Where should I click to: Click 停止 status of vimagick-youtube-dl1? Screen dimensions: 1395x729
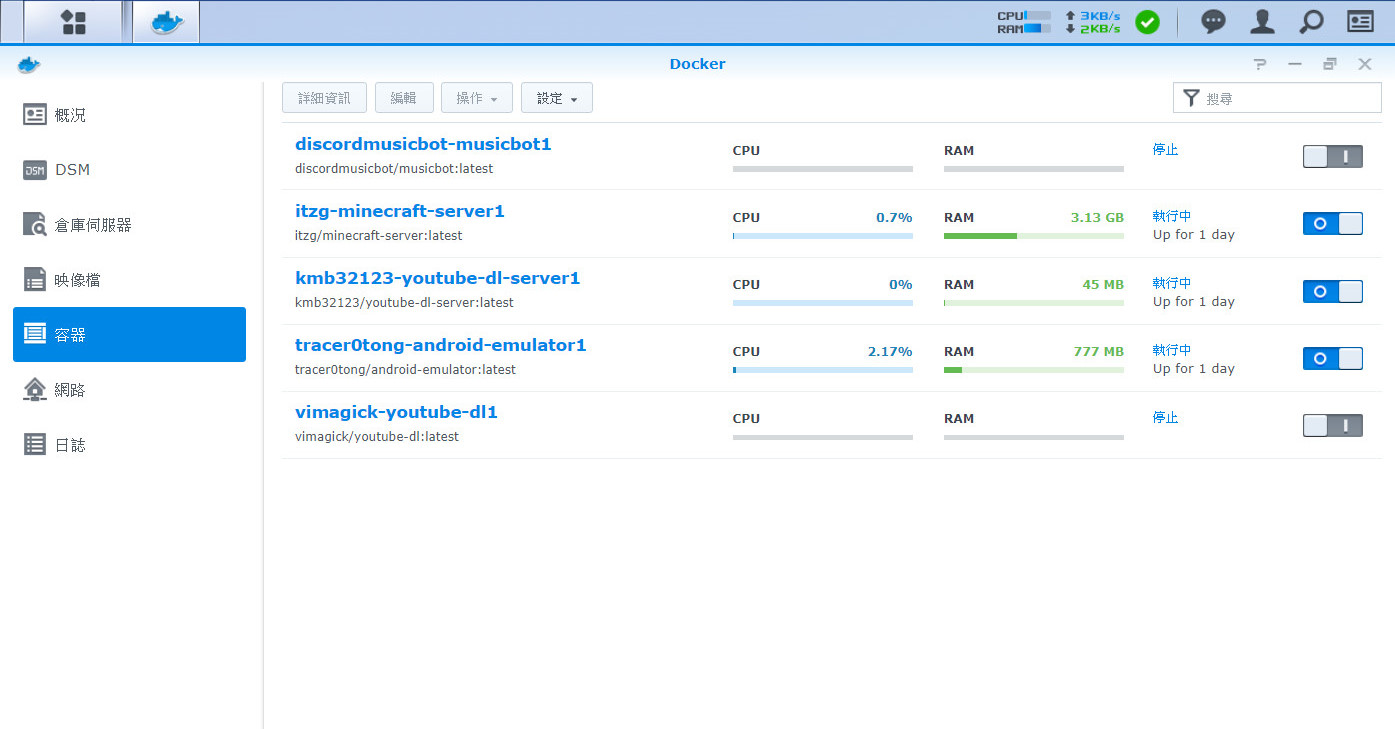1166,418
